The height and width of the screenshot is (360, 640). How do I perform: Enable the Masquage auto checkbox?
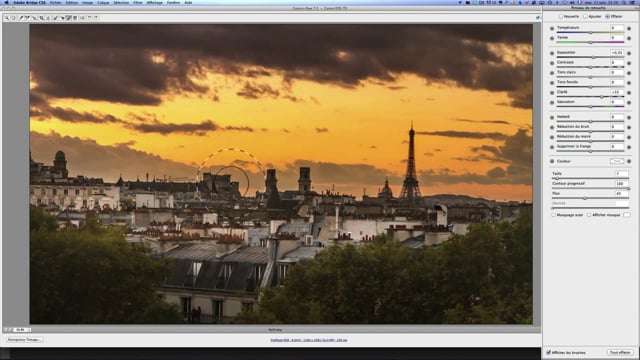[x=553, y=215]
